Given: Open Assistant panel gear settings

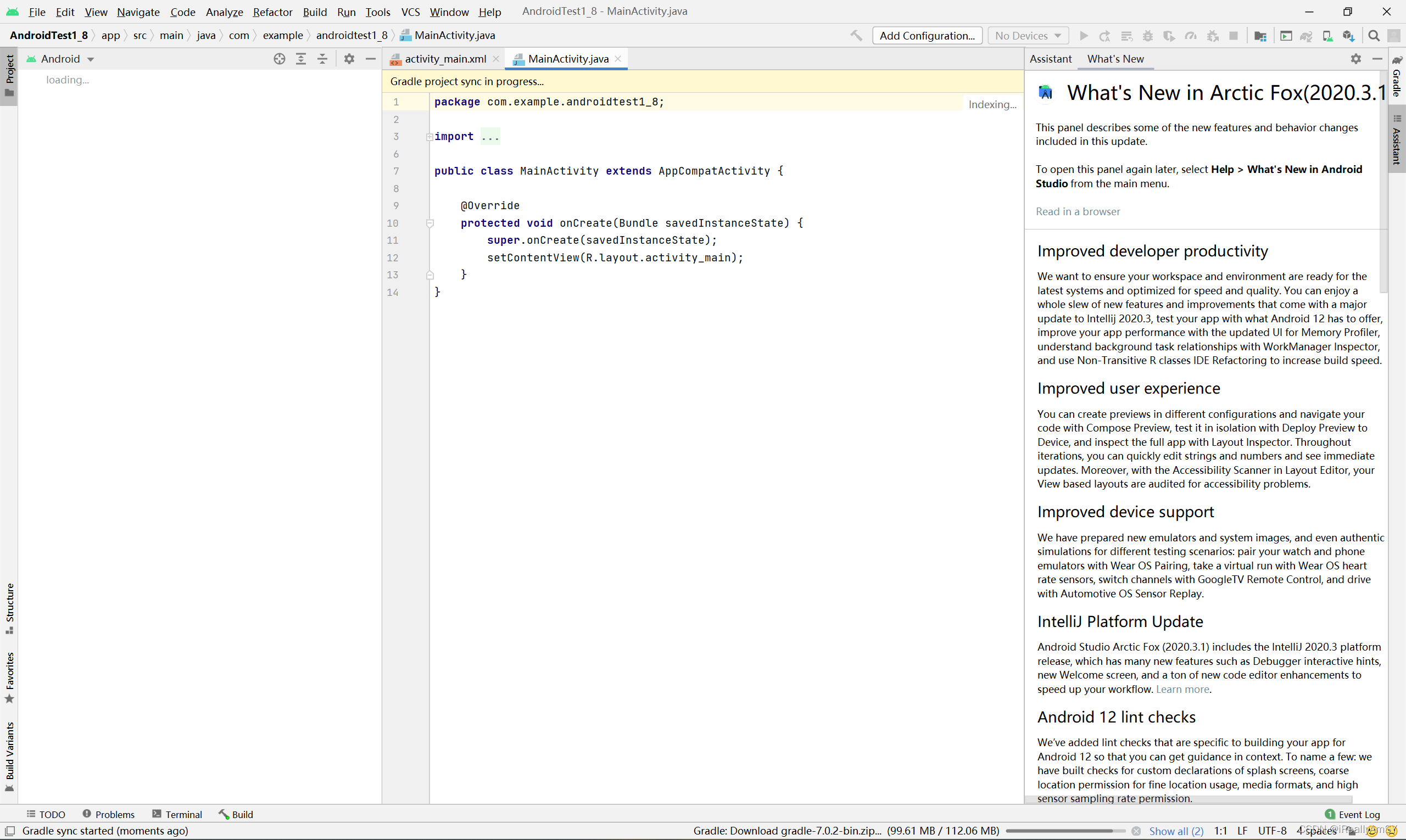Looking at the screenshot, I should coord(1355,59).
